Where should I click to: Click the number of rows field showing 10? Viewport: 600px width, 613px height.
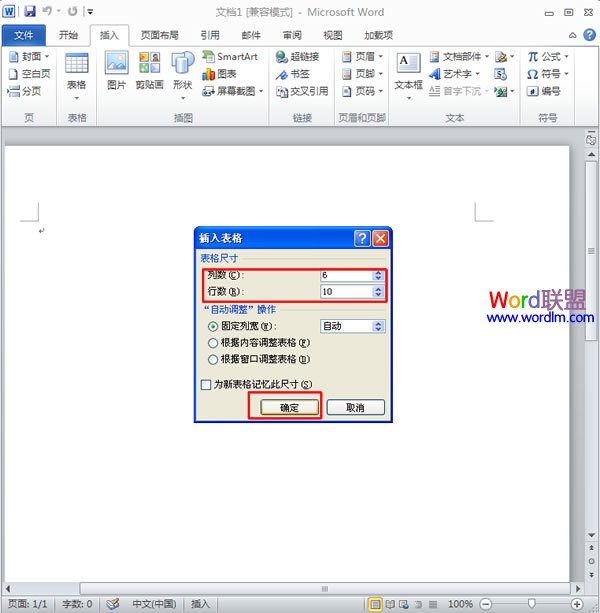(346, 292)
